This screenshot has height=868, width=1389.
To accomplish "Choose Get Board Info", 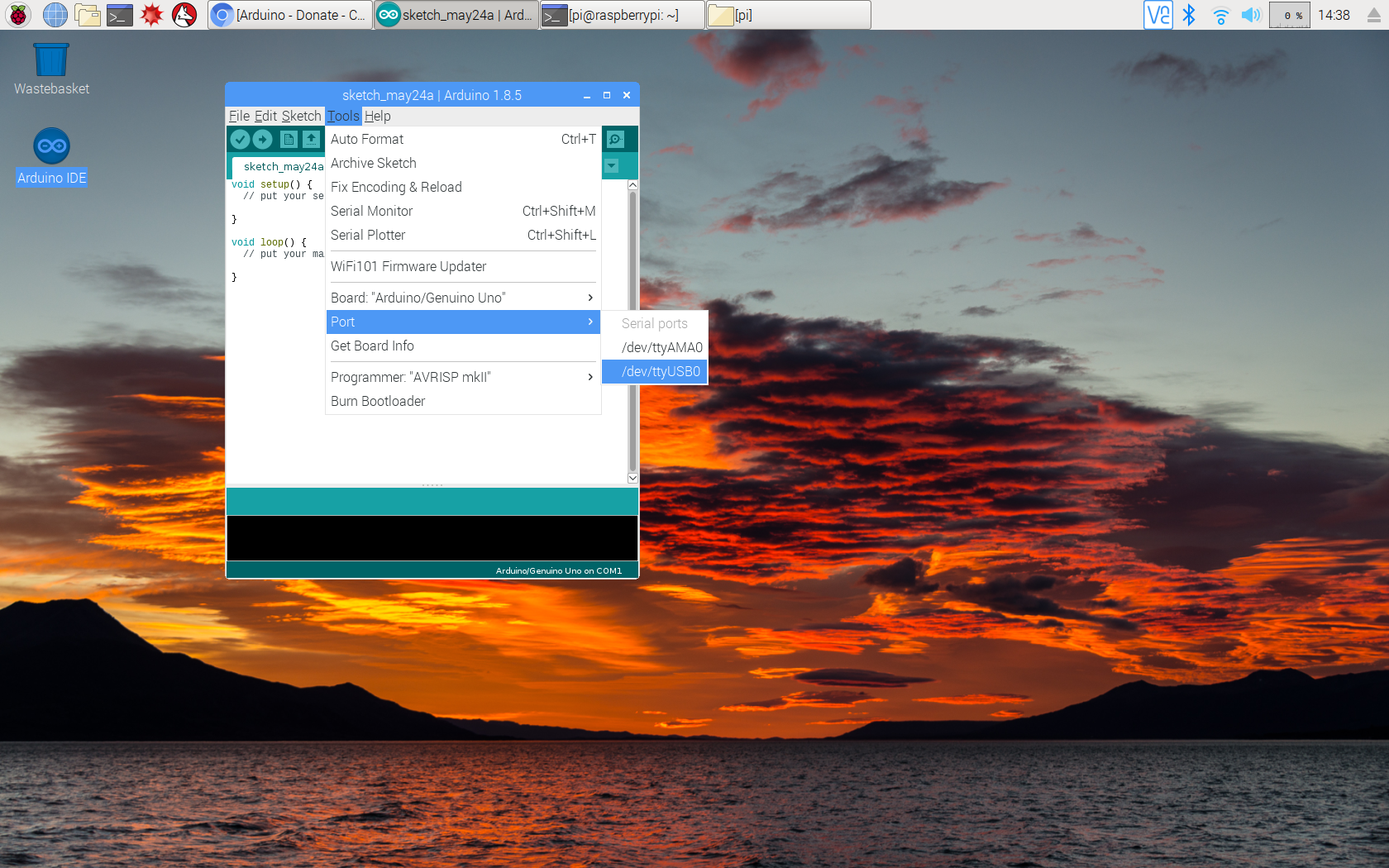I will [463, 346].
